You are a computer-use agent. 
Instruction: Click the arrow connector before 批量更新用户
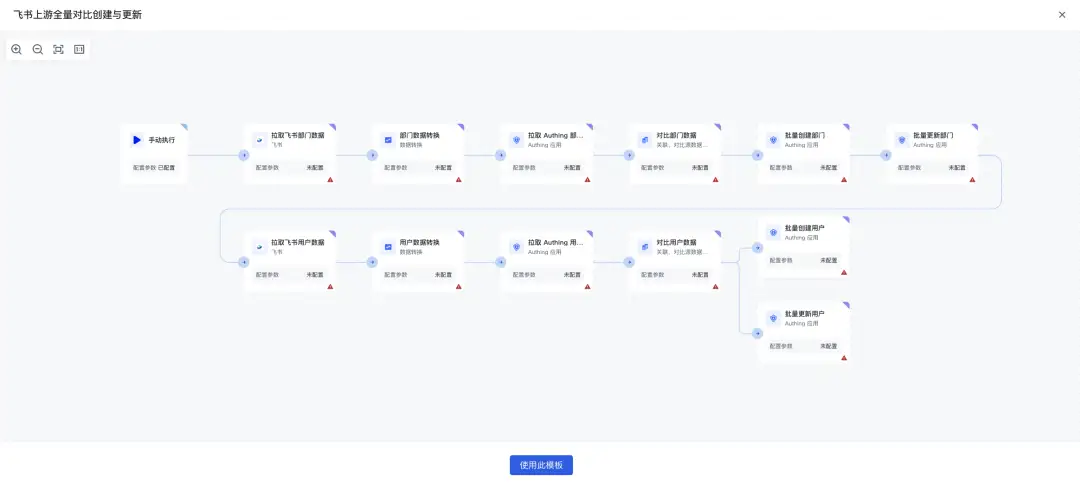757,332
